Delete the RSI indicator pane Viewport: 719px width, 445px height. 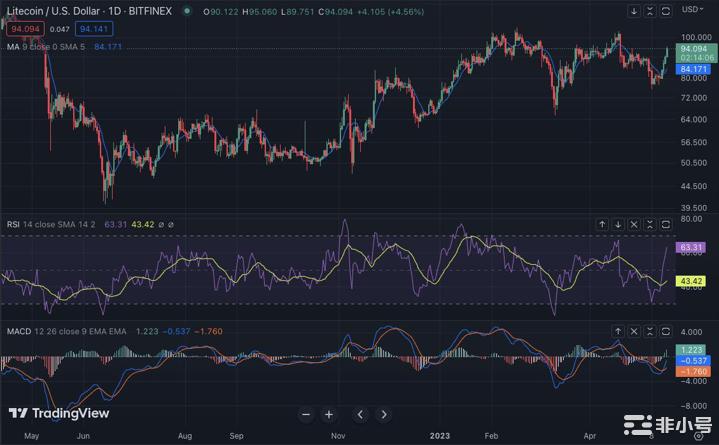point(634,225)
